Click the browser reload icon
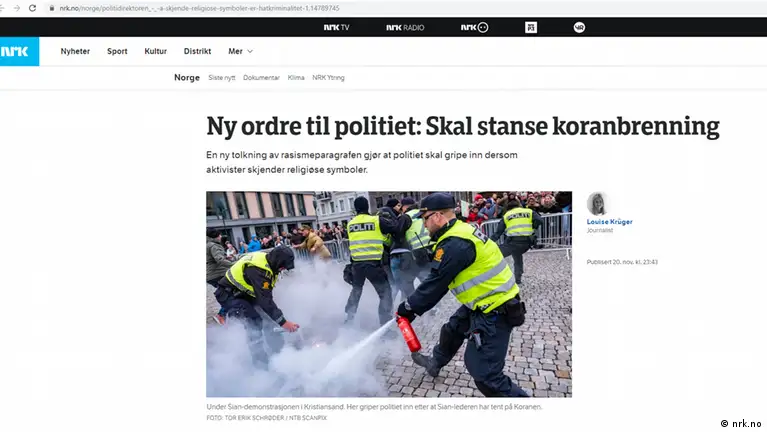Screen dimensions: 767x432 [32, 8]
